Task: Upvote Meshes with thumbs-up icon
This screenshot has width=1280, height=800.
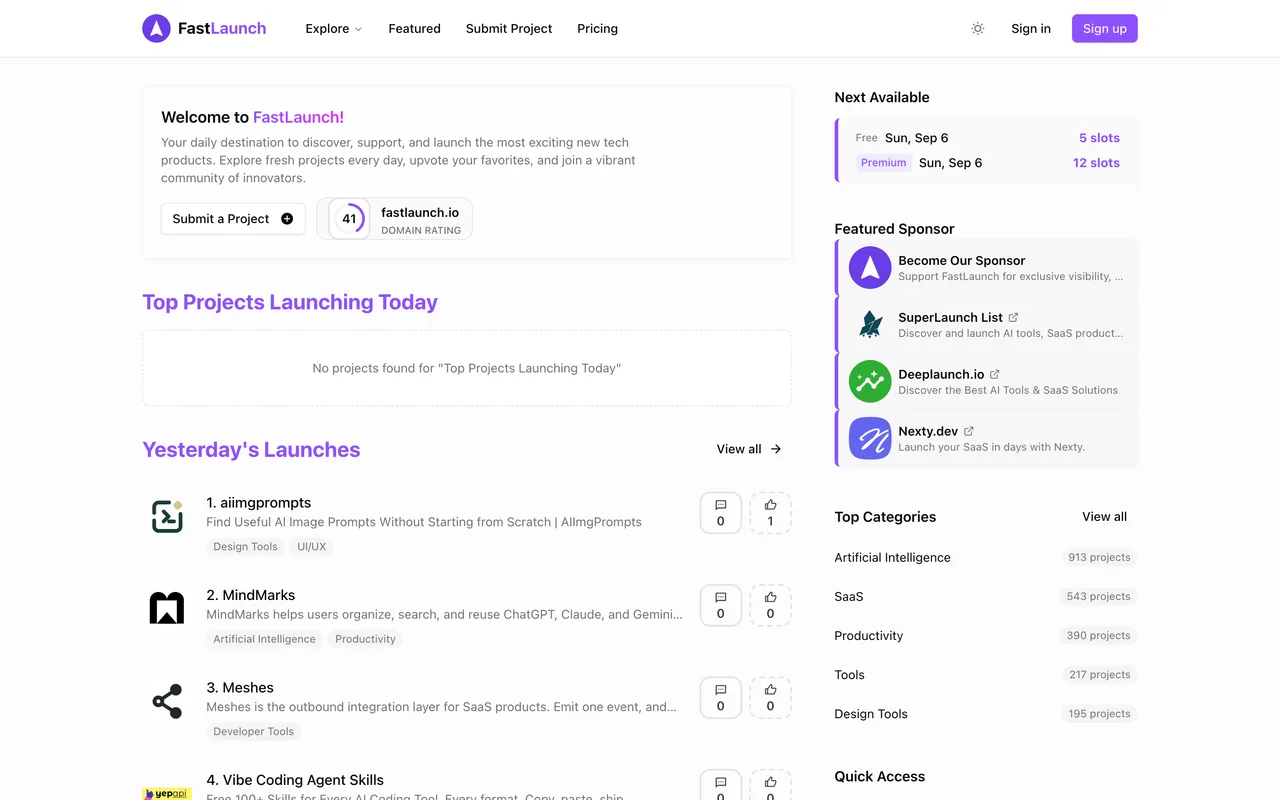Action: [770, 698]
